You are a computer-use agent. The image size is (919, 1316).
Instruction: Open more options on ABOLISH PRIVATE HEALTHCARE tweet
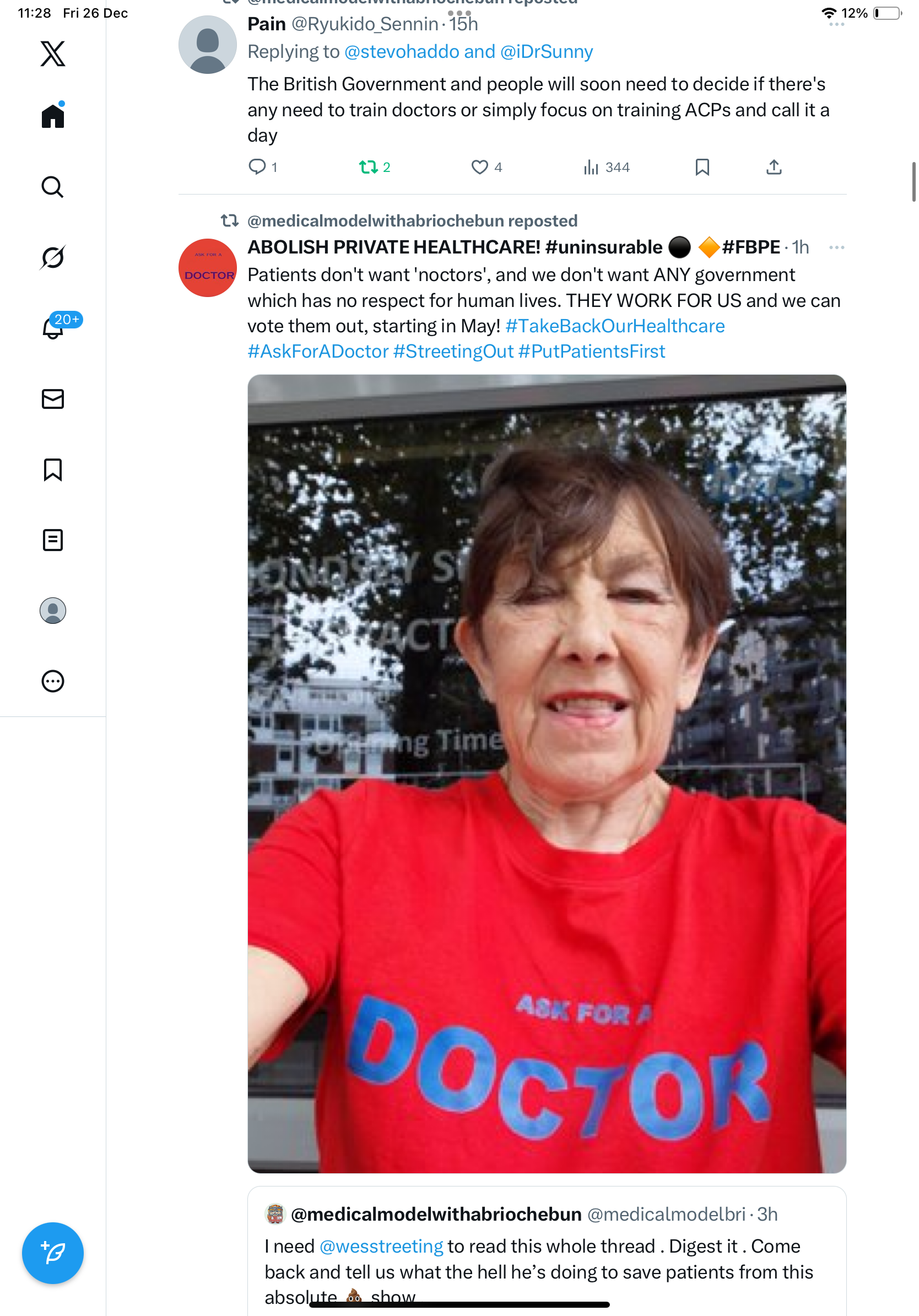tap(836, 247)
